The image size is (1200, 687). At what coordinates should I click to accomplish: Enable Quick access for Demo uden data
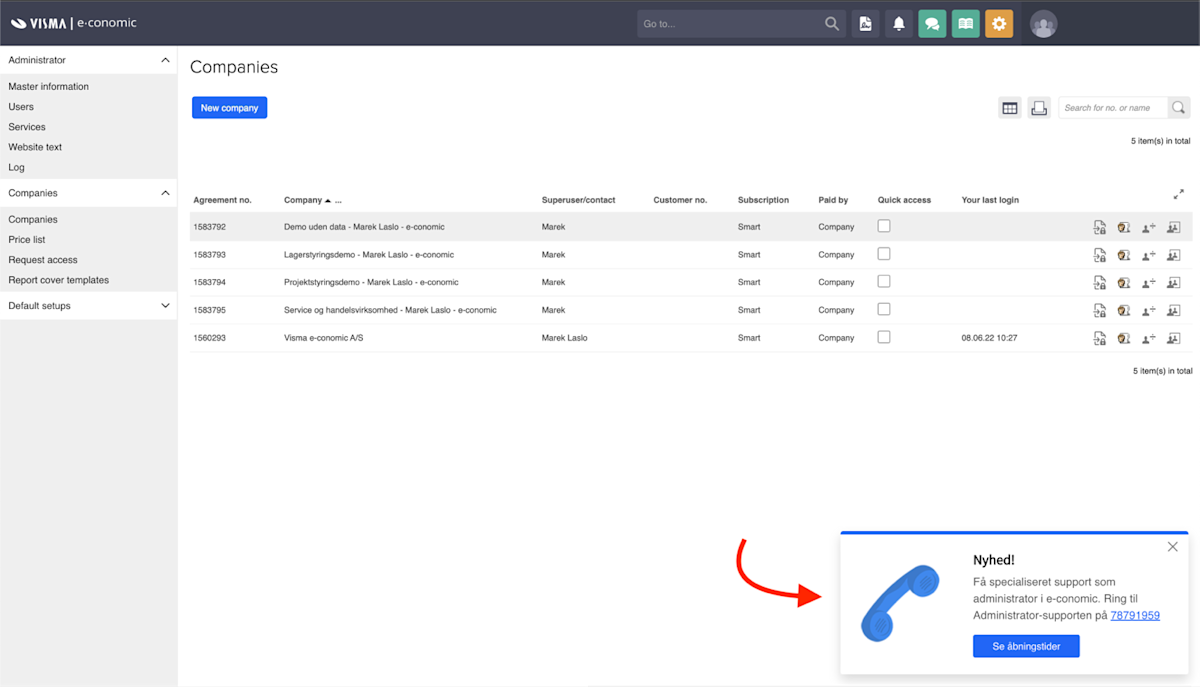(884, 226)
